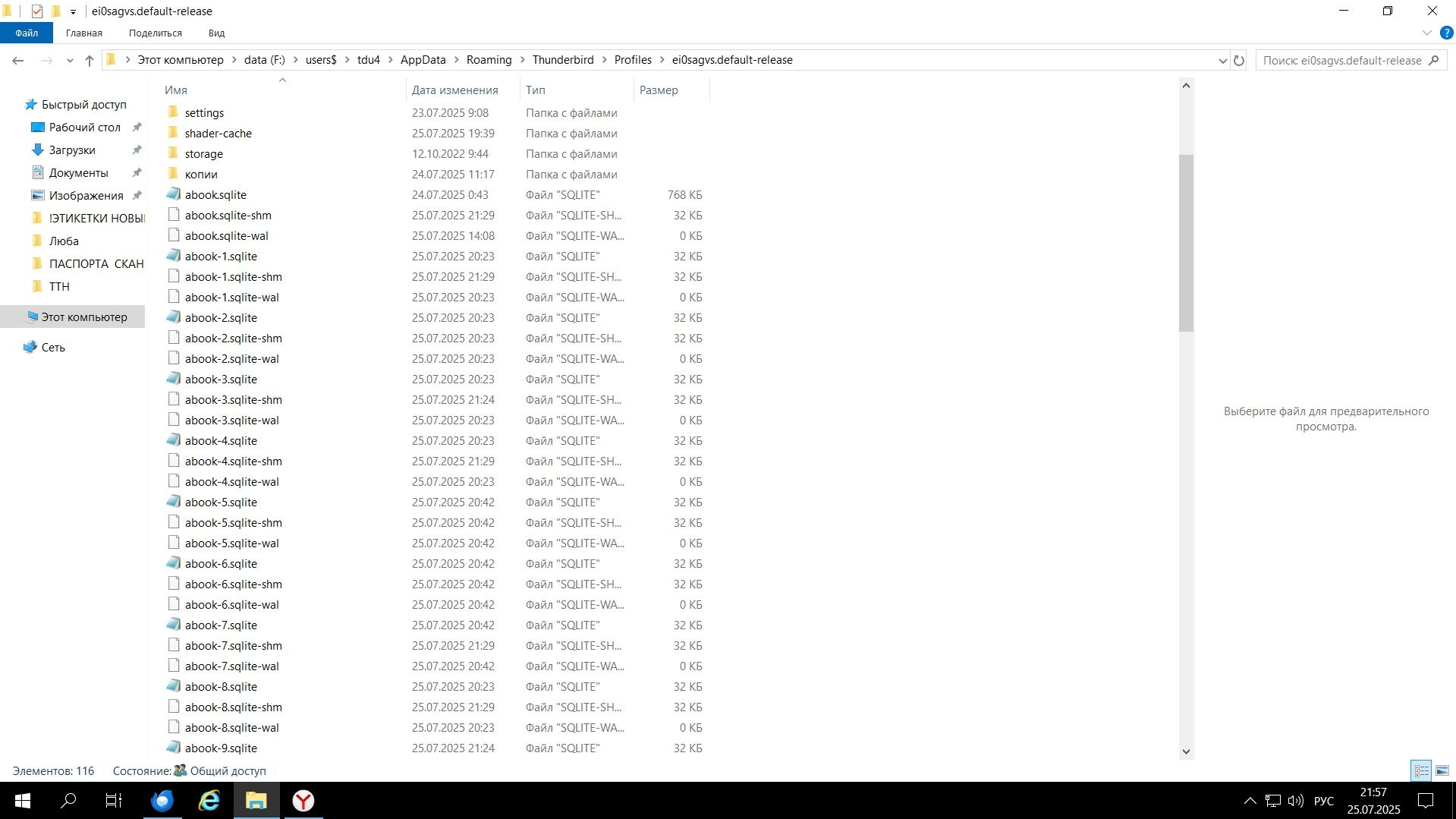Open the Windows Start menu
The height and width of the screenshot is (819, 1456).
pos(23,801)
